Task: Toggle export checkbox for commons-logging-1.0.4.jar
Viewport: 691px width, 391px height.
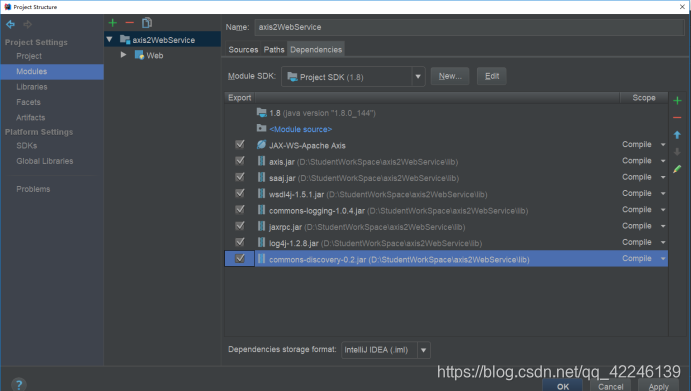Action: pyautogui.click(x=240, y=209)
